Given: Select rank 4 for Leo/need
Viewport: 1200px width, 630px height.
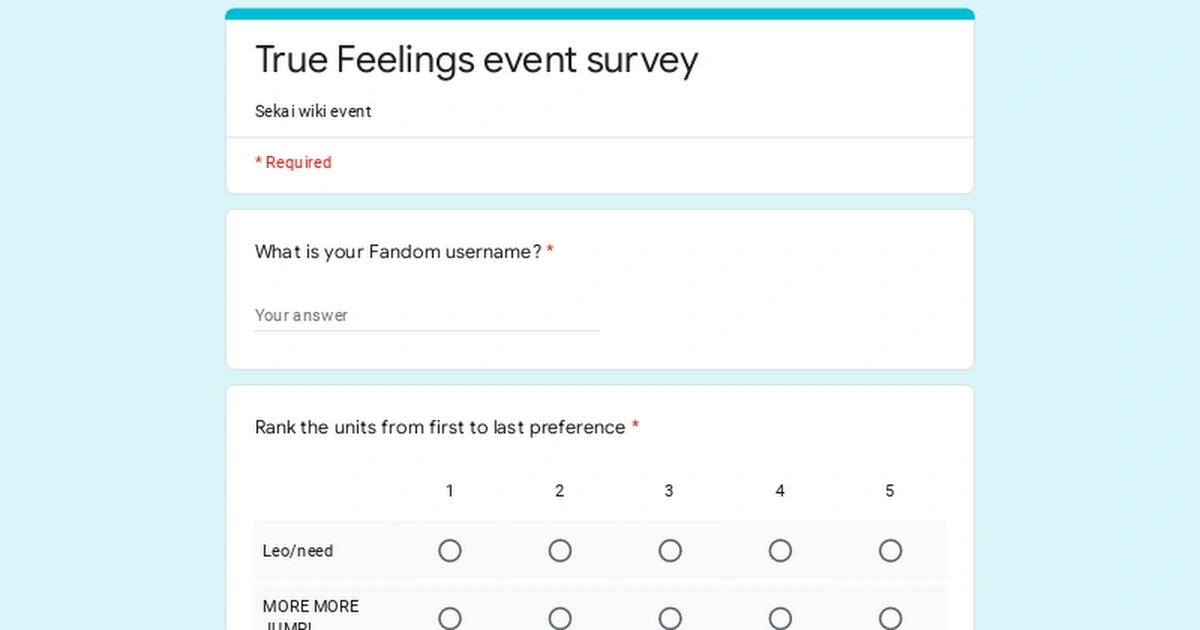Looking at the screenshot, I should 780,550.
